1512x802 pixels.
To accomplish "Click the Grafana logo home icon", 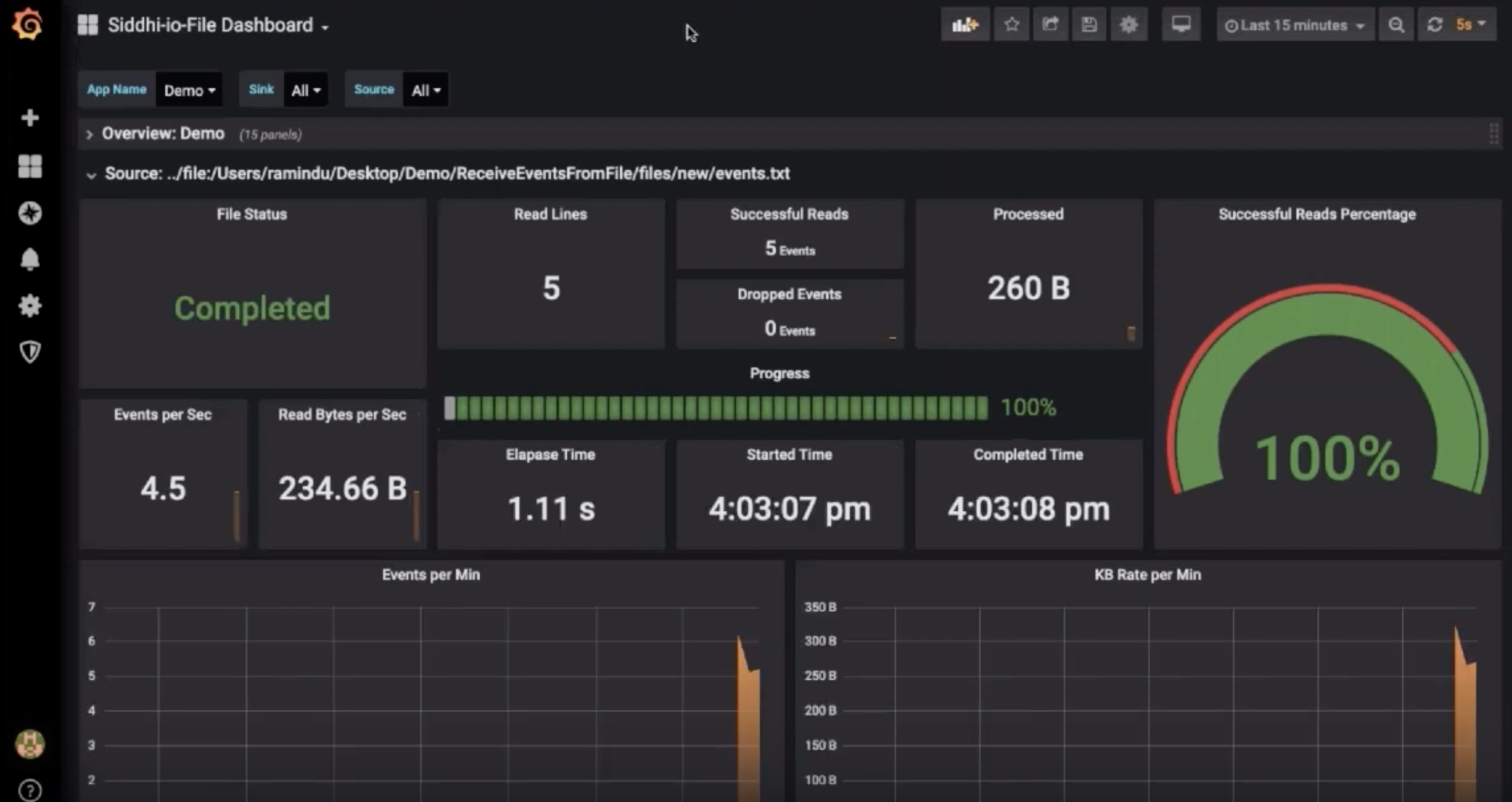I will 27,25.
